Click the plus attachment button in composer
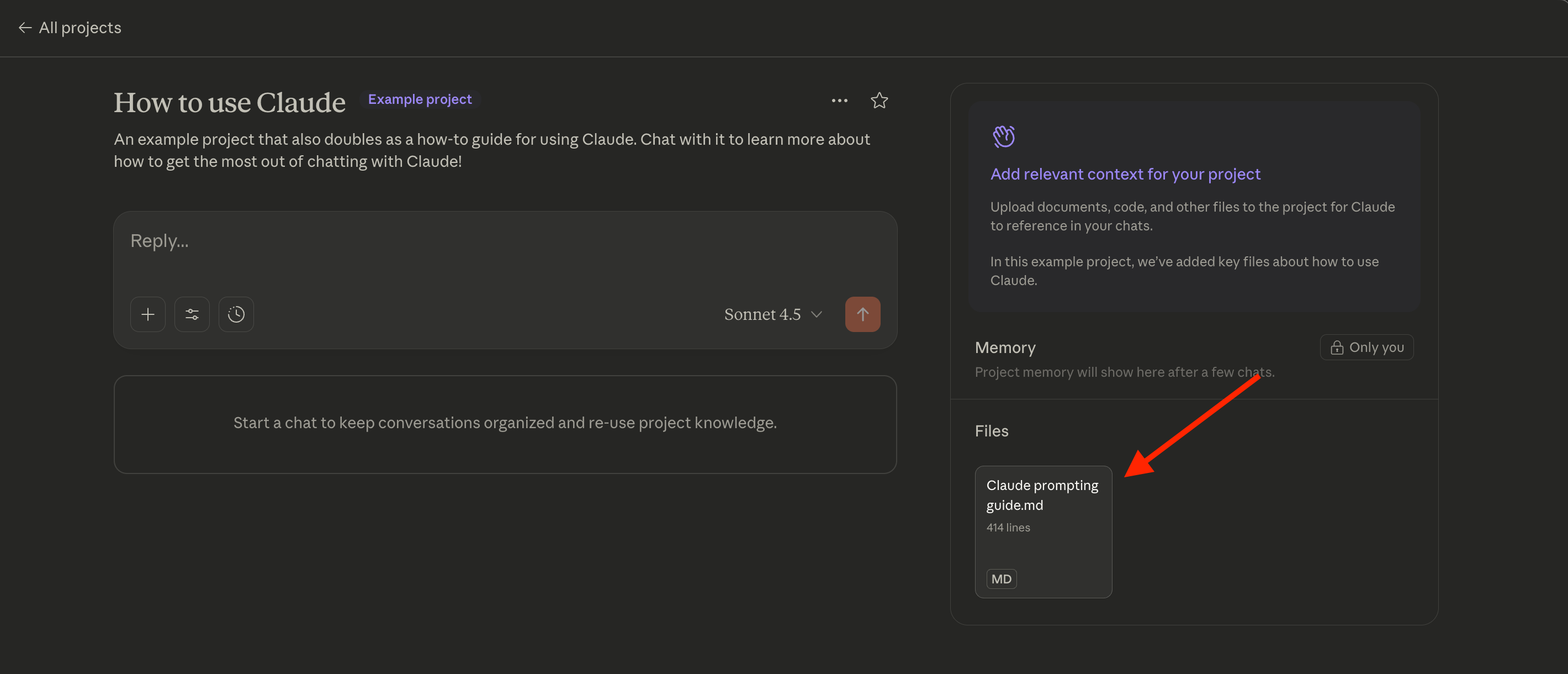The image size is (1568, 674). click(148, 314)
